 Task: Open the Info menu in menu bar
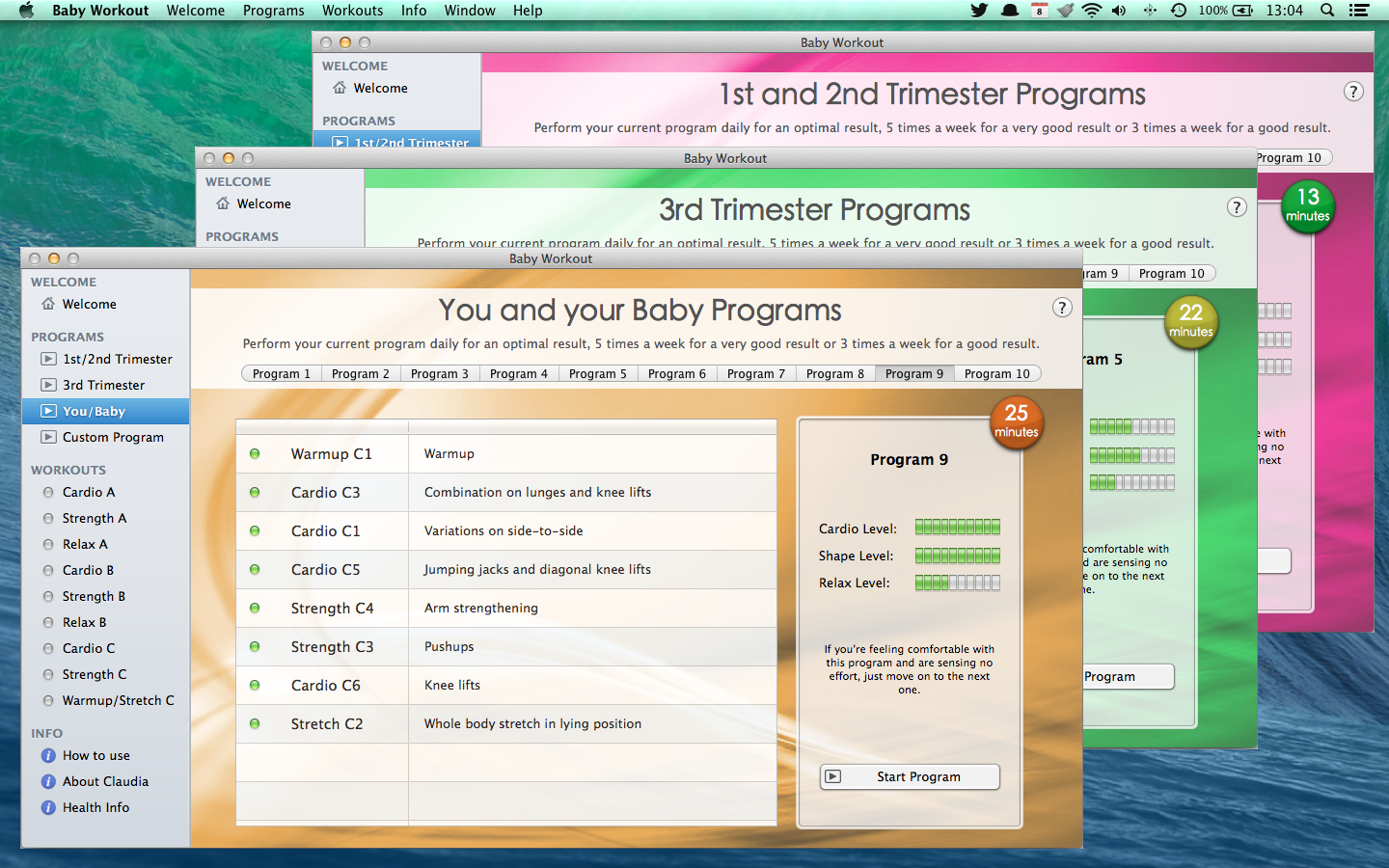tap(414, 11)
